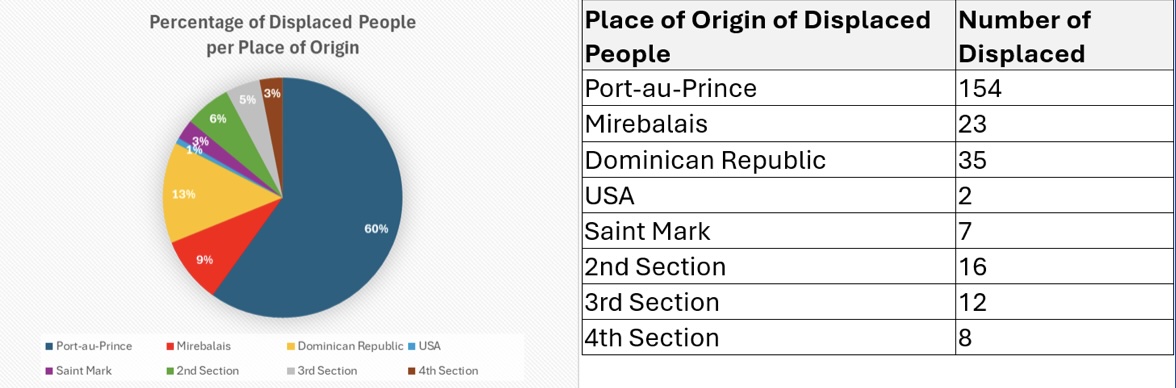This screenshot has height=388, width=1176.
Task: Select the Port-au-Prince table cell
Action: click(x=769, y=89)
